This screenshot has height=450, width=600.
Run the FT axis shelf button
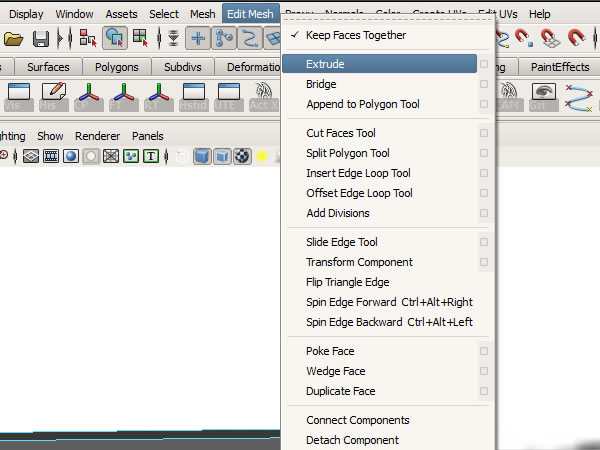click(124, 97)
